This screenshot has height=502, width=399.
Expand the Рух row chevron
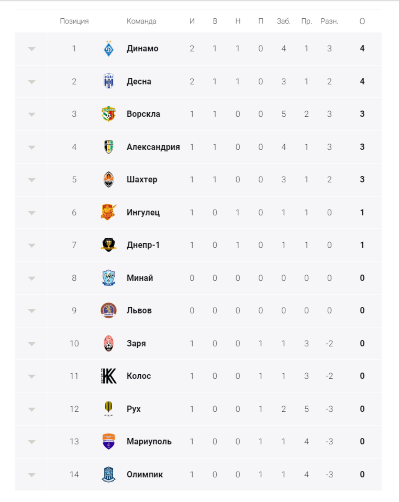(32, 409)
